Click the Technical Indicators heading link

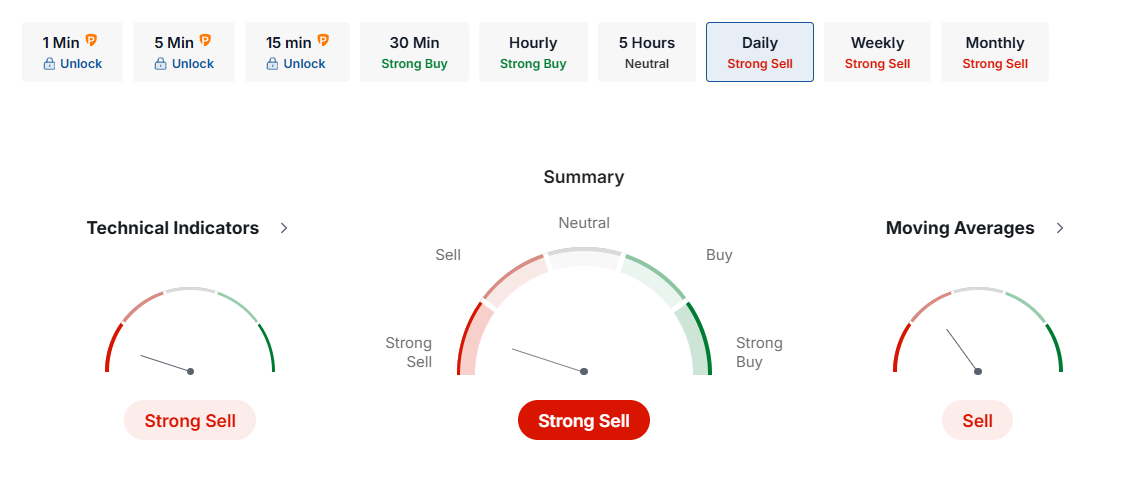pos(173,228)
